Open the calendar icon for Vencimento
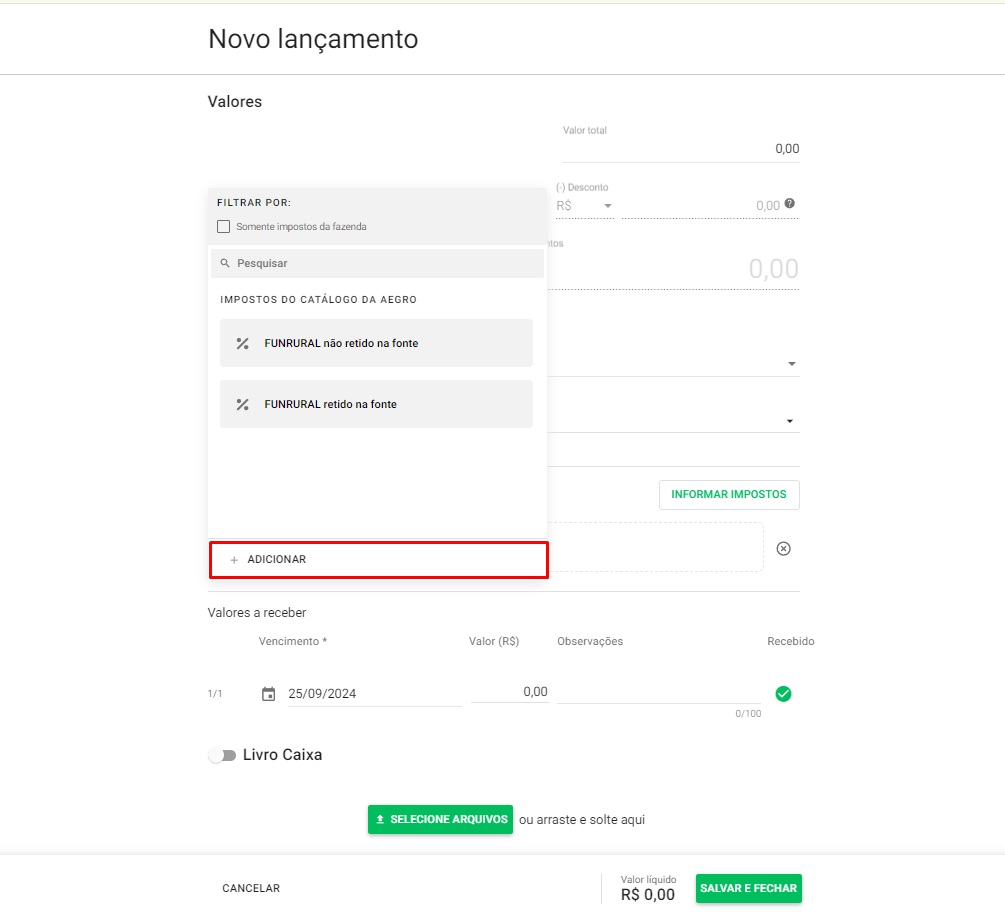1005x913 pixels. pyautogui.click(x=268, y=694)
